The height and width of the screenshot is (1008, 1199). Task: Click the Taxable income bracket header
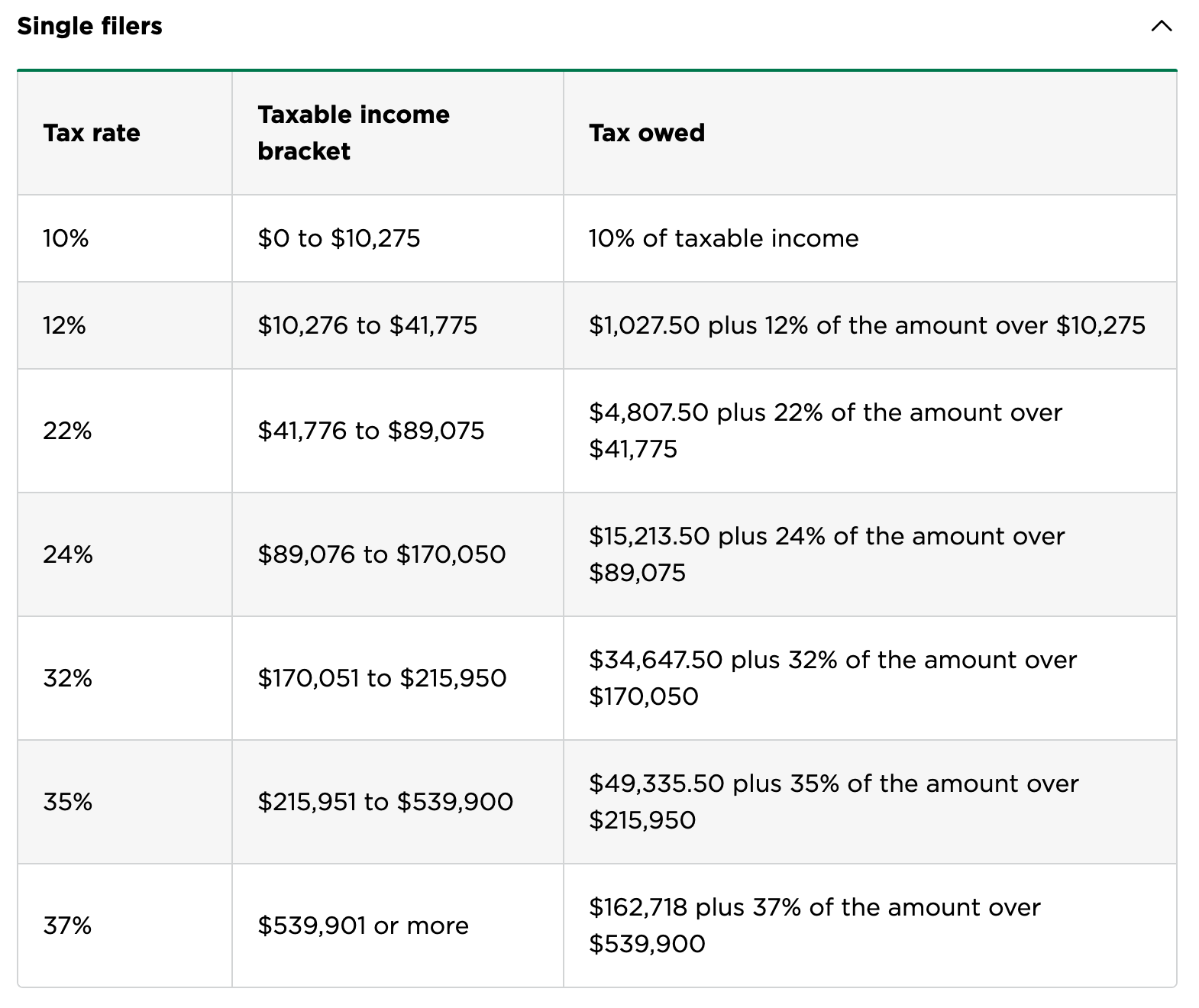tap(354, 133)
